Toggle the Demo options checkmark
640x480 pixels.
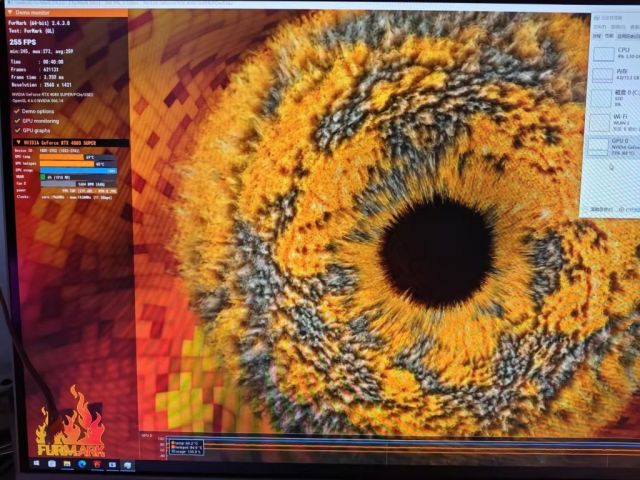coord(17,111)
